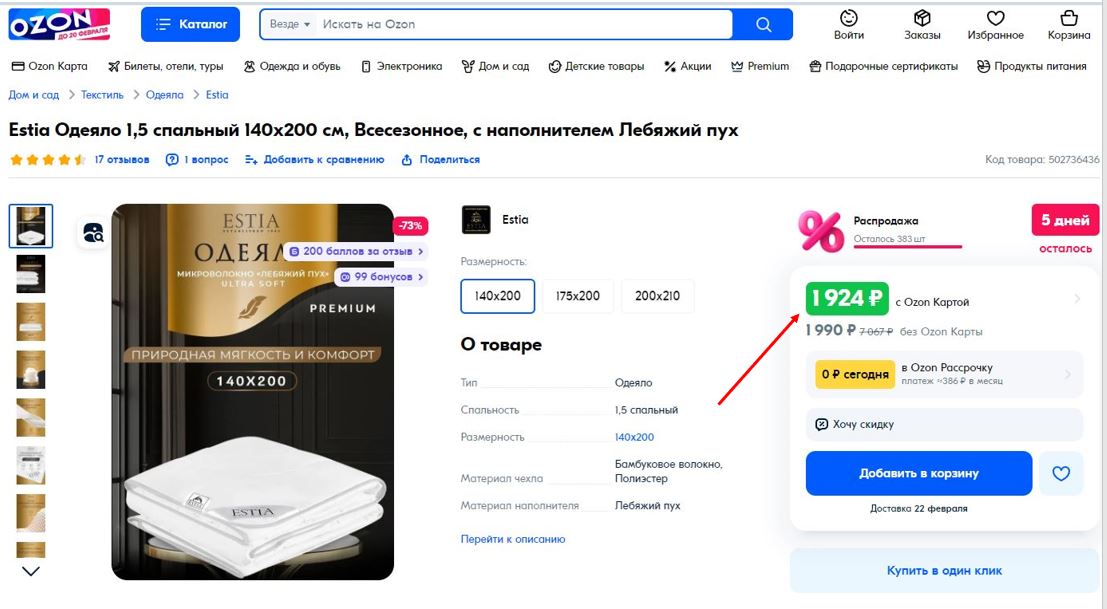Open the Каталог menu
This screenshot has width=1107, height=609.
[191, 24]
